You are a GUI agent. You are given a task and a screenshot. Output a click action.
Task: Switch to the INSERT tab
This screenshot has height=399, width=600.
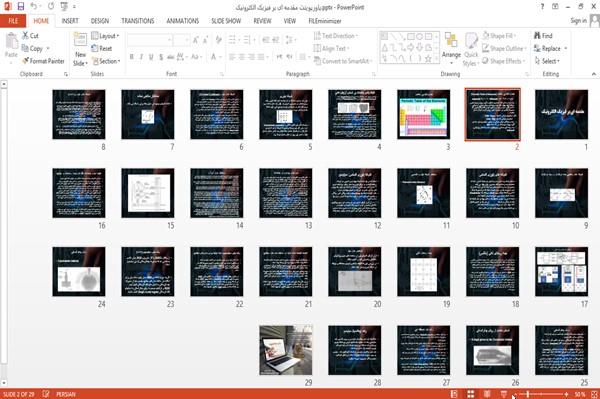coord(70,21)
